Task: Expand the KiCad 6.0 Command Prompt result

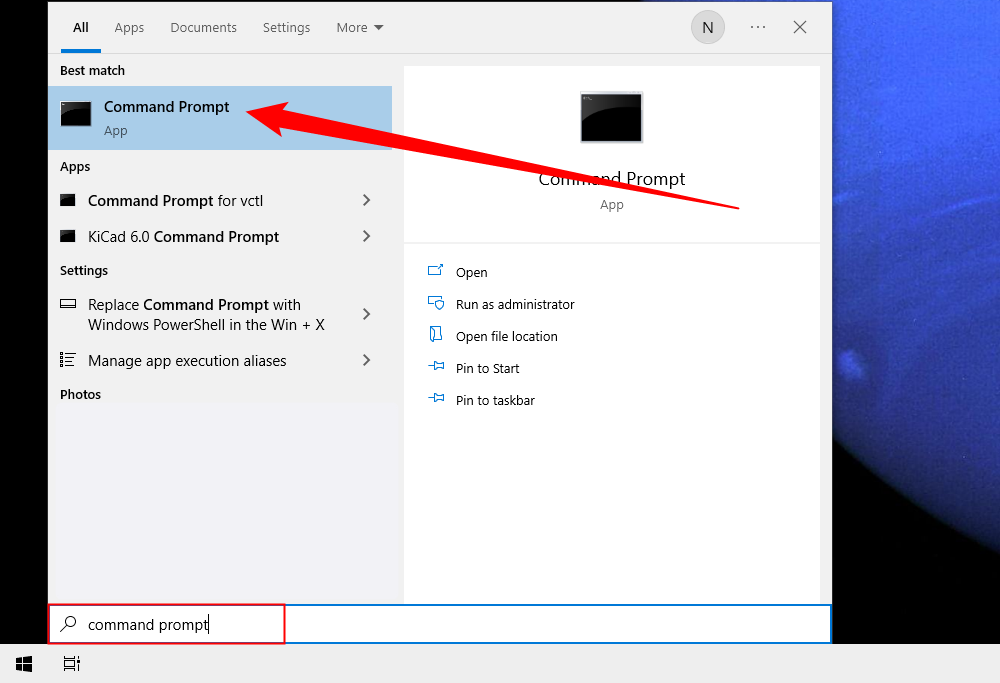Action: click(367, 236)
